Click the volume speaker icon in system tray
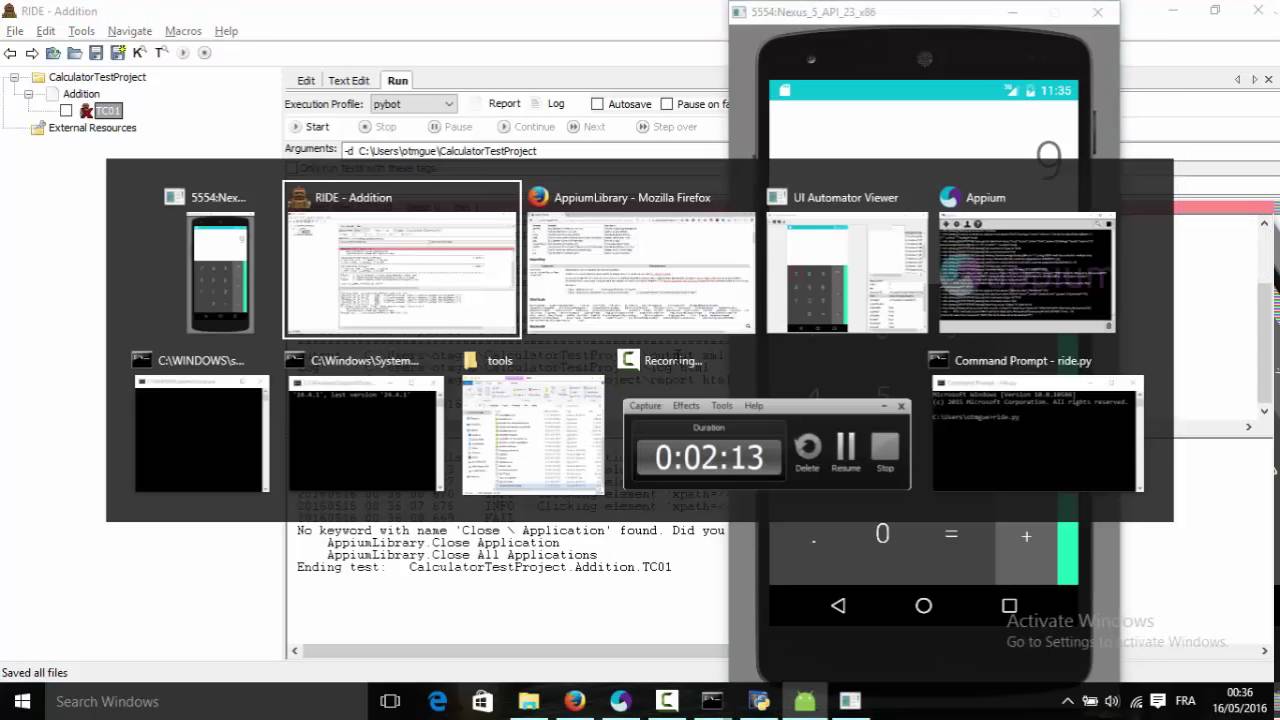The image size is (1280, 720). pos(1111,701)
